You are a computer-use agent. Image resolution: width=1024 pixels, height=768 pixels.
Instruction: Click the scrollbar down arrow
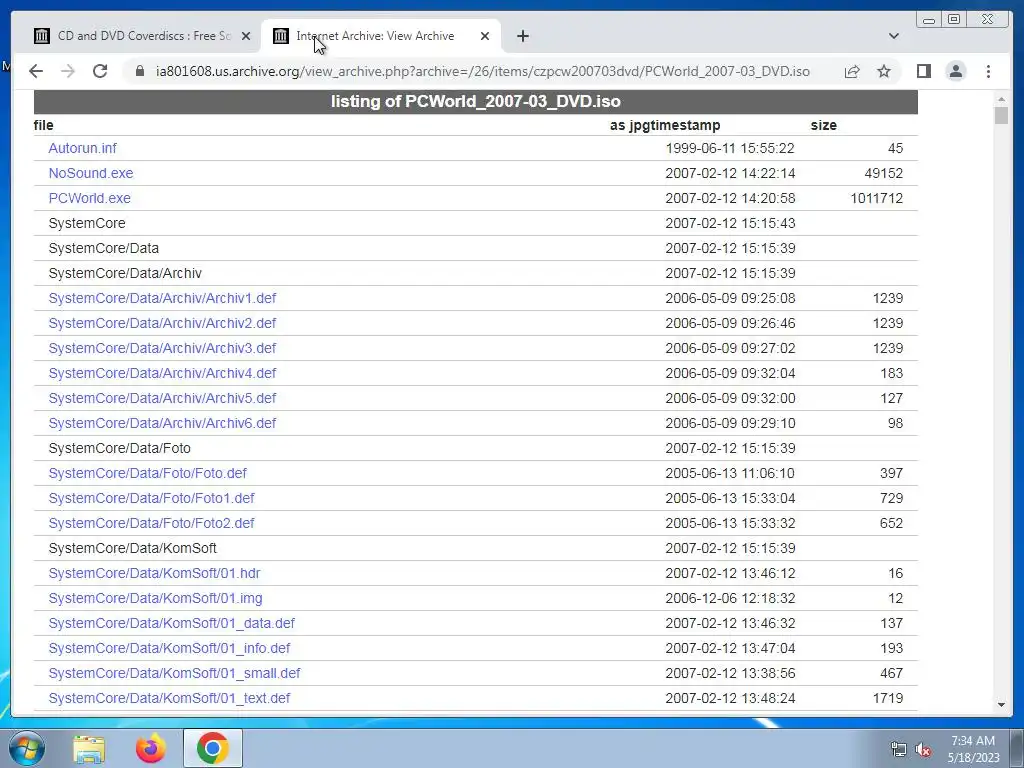[x=1001, y=705]
